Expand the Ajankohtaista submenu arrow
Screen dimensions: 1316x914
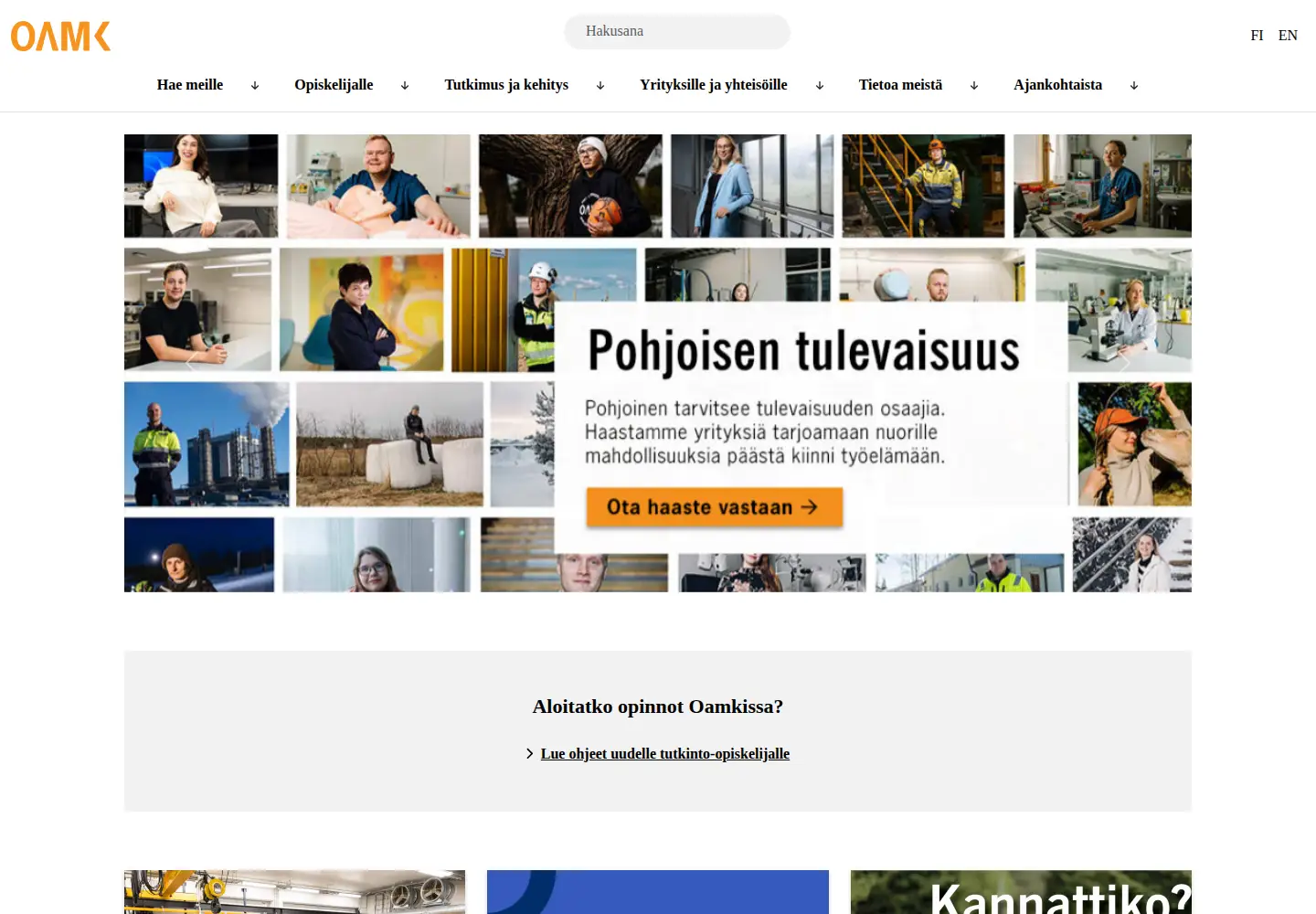click(x=1134, y=85)
